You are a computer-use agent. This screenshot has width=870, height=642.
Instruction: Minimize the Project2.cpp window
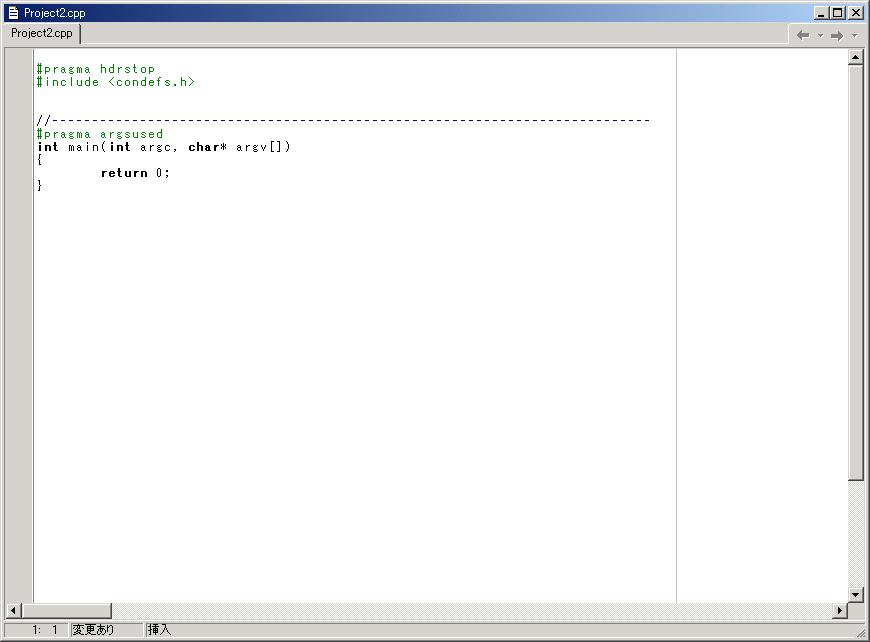click(x=821, y=13)
